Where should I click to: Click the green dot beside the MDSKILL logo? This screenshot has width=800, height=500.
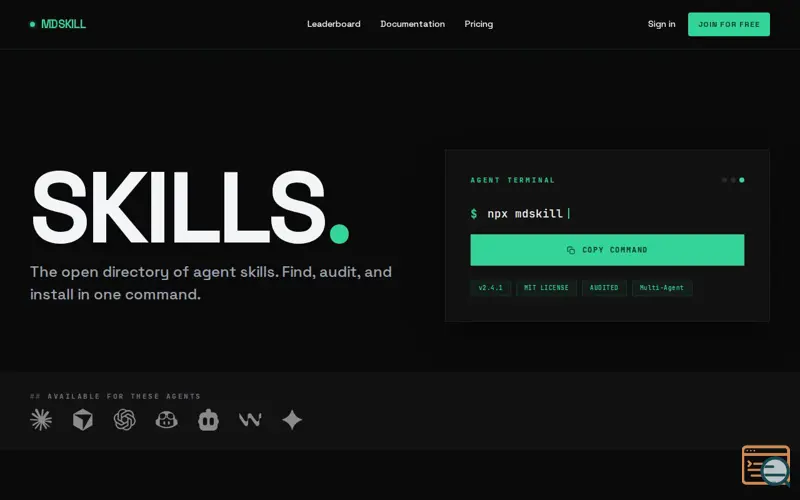click(32, 24)
